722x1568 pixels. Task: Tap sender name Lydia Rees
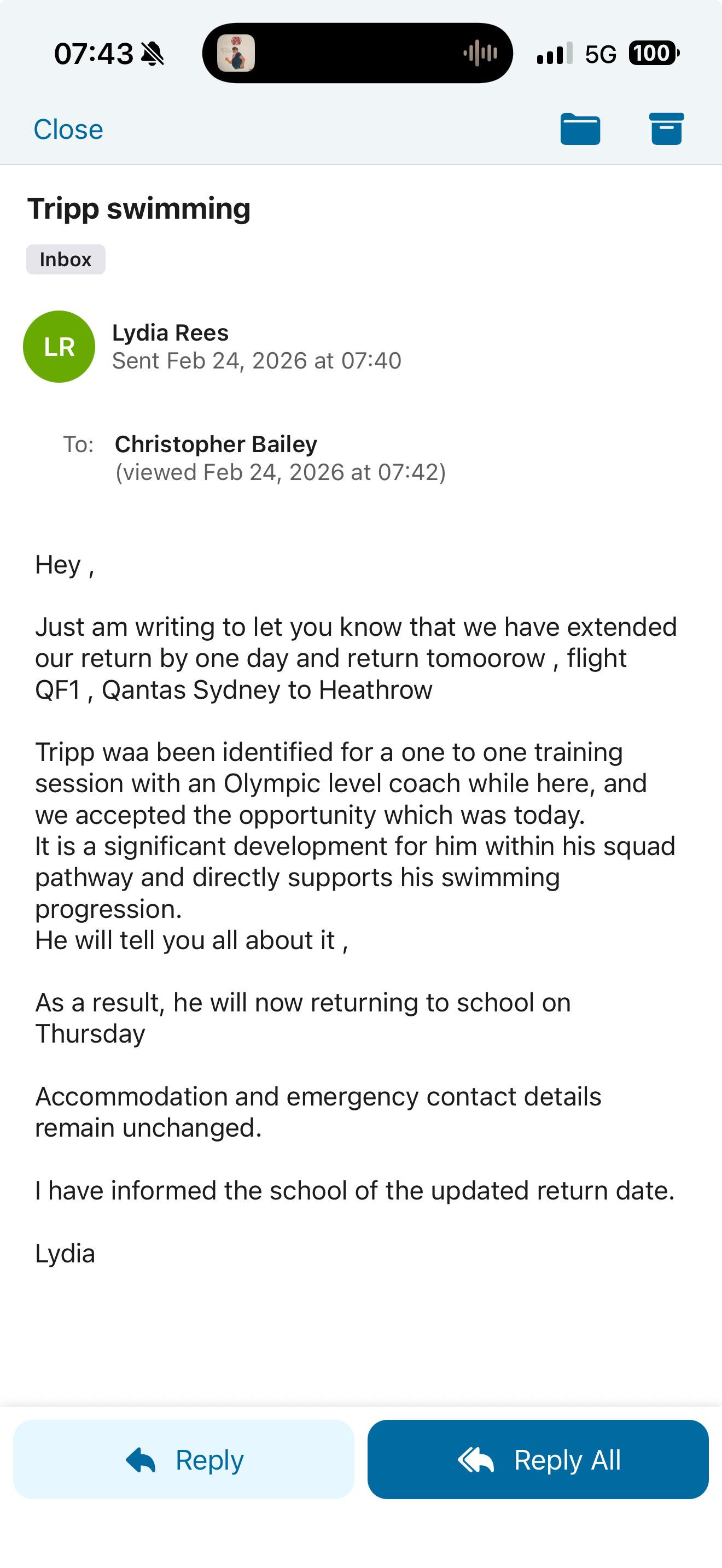171,333
